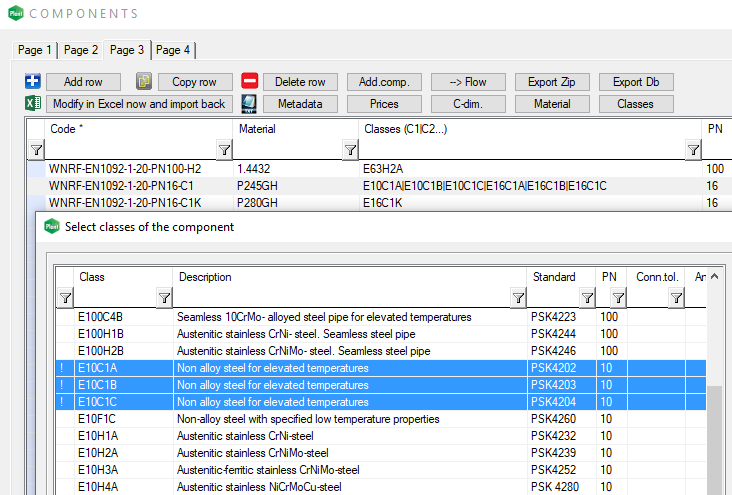The height and width of the screenshot is (495, 732).
Task: Click filter icon under Description column
Action: pyautogui.click(x=165, y=297)
